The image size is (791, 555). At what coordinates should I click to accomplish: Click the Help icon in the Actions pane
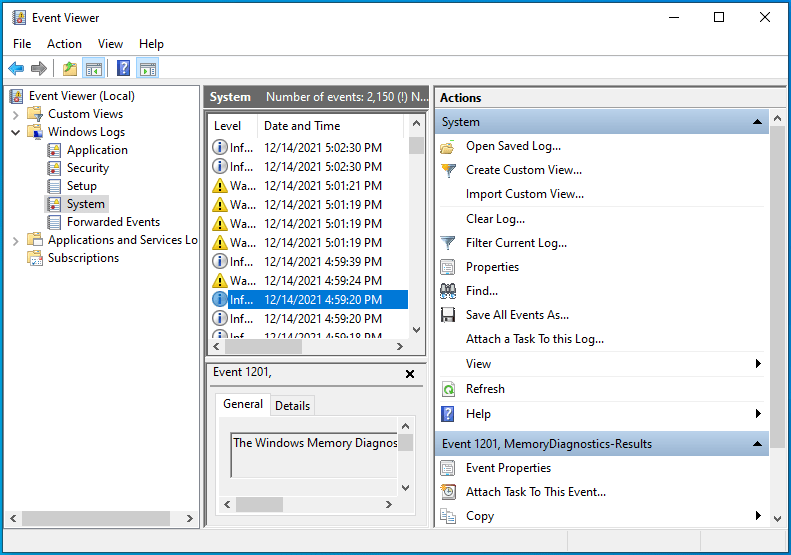tap(448, 414)
